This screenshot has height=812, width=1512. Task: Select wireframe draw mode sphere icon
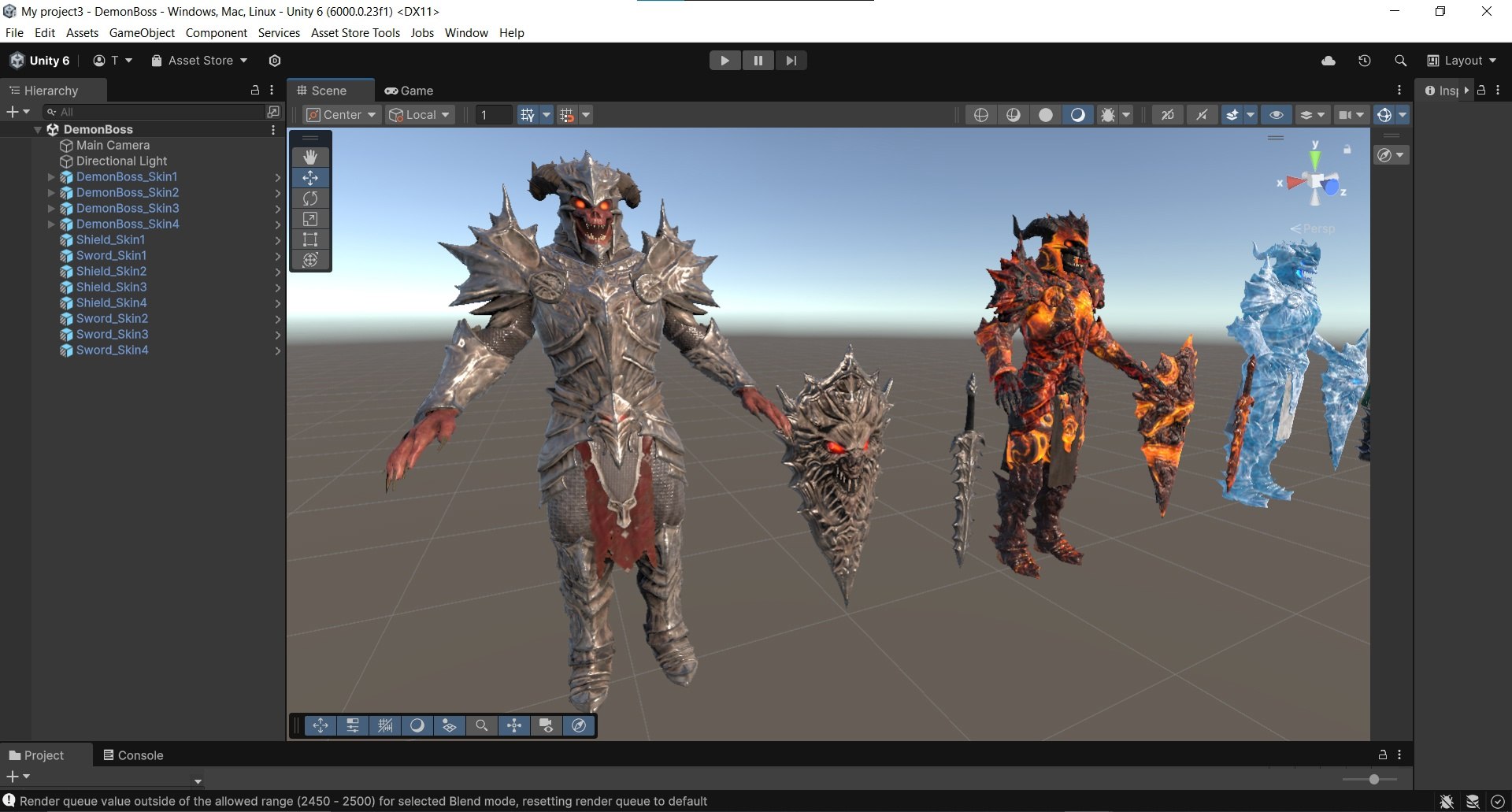980,115
